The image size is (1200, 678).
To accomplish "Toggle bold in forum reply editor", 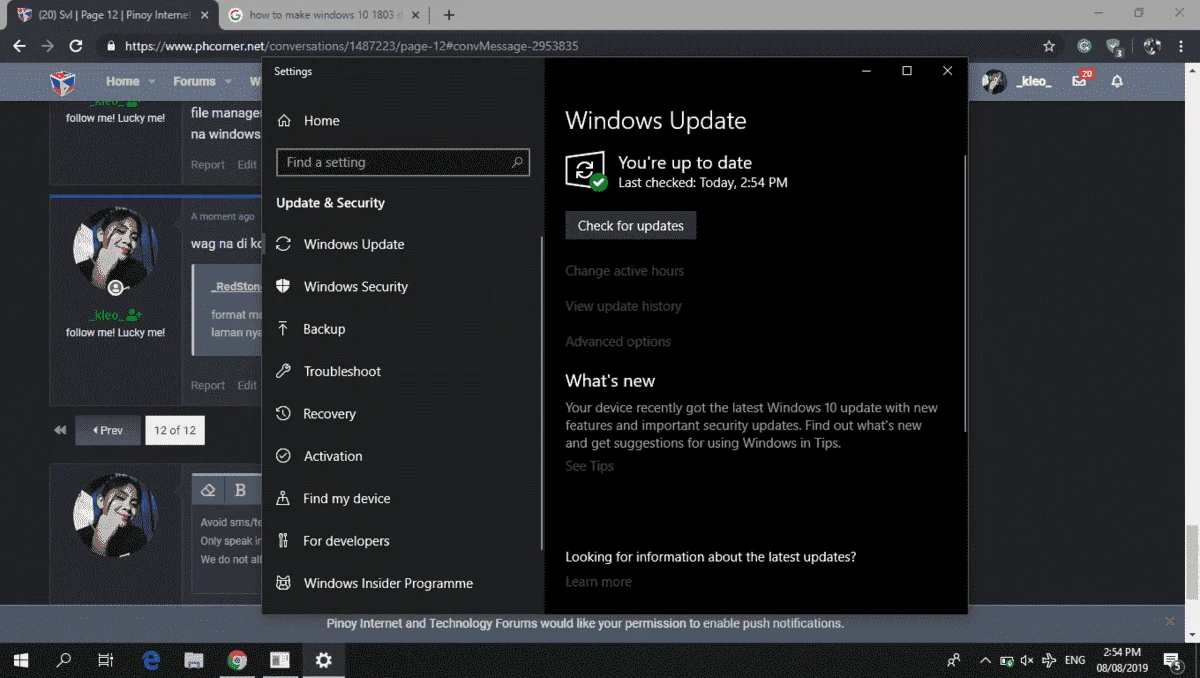I will (240, 490).
